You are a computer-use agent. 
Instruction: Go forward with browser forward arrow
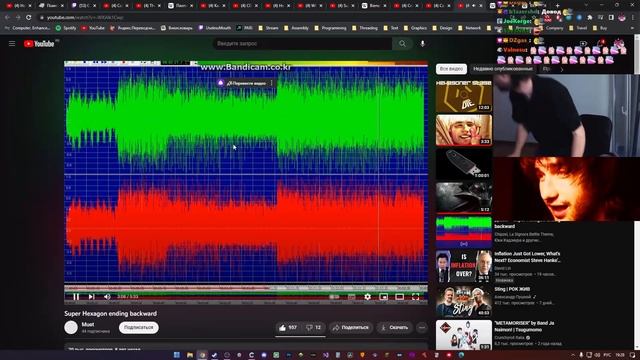[x=18, y=18]
